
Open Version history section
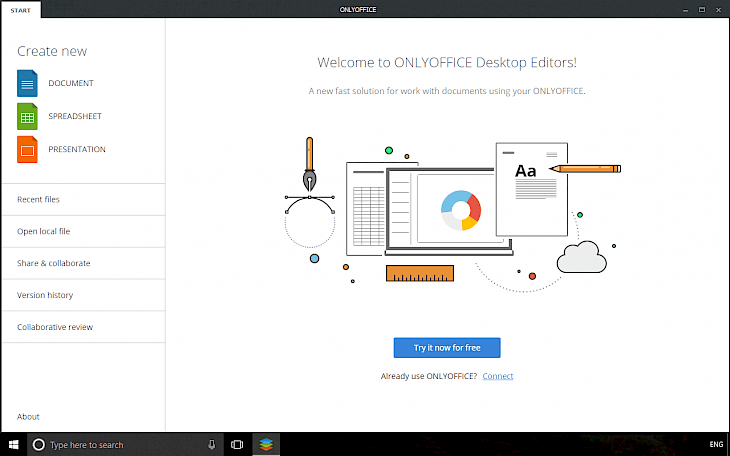pos(84,295)
